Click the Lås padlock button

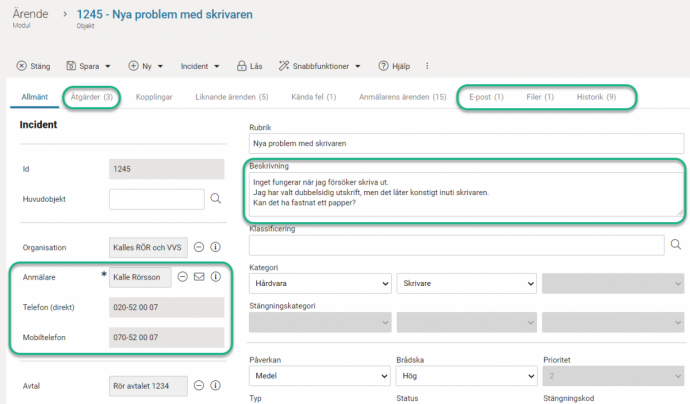tap(250, 66)
